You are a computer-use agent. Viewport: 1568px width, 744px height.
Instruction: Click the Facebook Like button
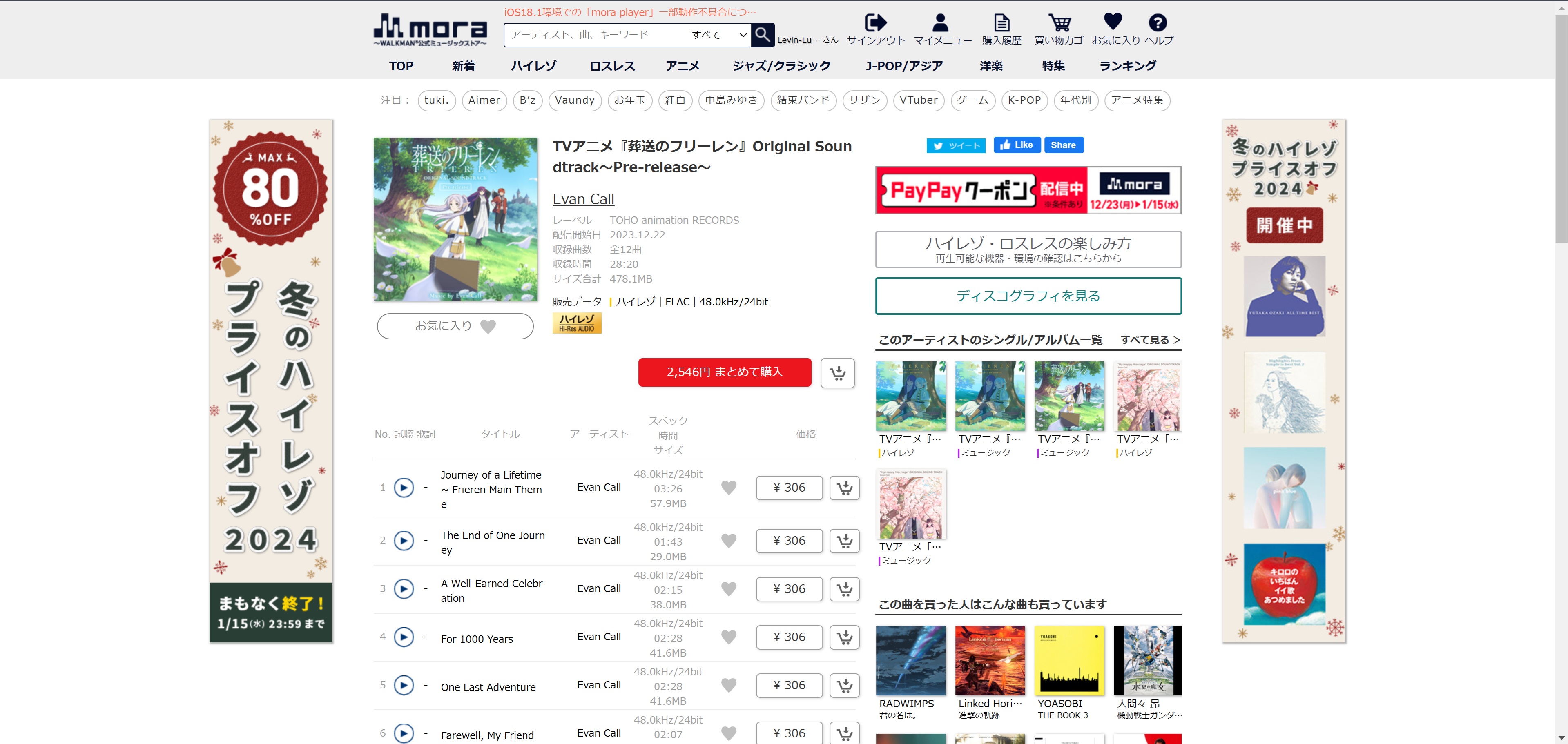[x=1017, y=145]
